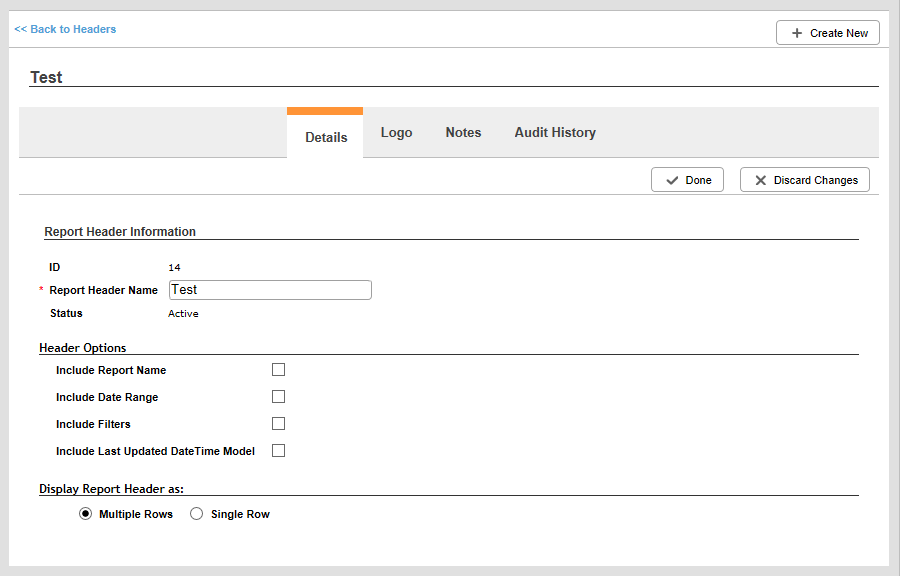Switch to the Logo tab
This screenshot has height=576, width=900.
[x=396, y=133]
